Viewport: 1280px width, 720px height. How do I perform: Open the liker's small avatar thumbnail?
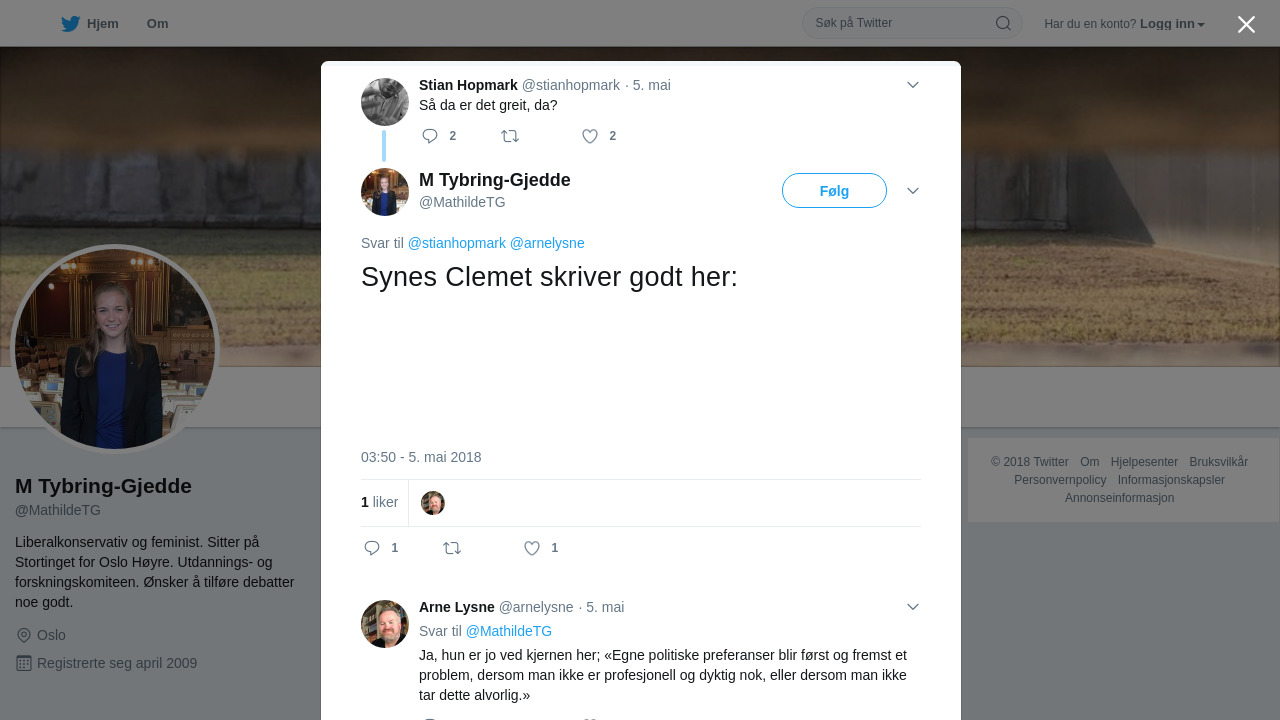click(x=433, y=503)
